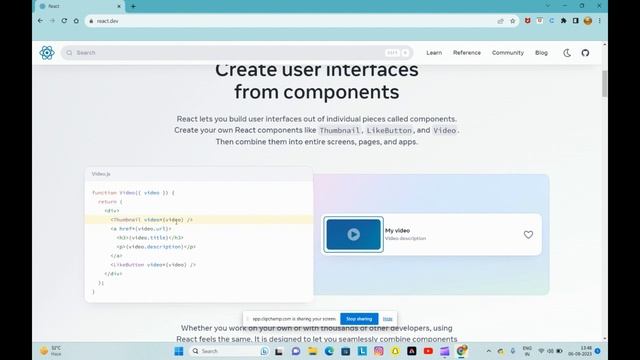Click Stop sharing in the screen-share bar

click(359, 319)
